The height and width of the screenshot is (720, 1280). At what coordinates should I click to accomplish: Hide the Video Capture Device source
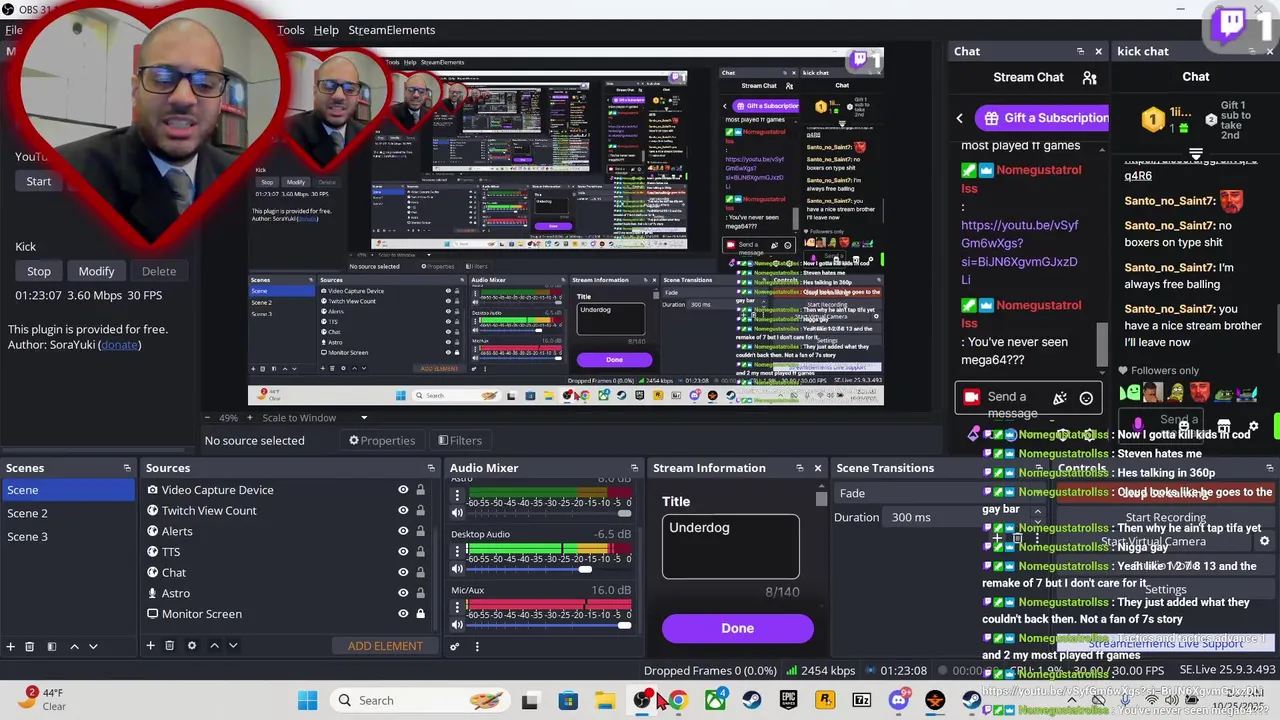(403, 490)
